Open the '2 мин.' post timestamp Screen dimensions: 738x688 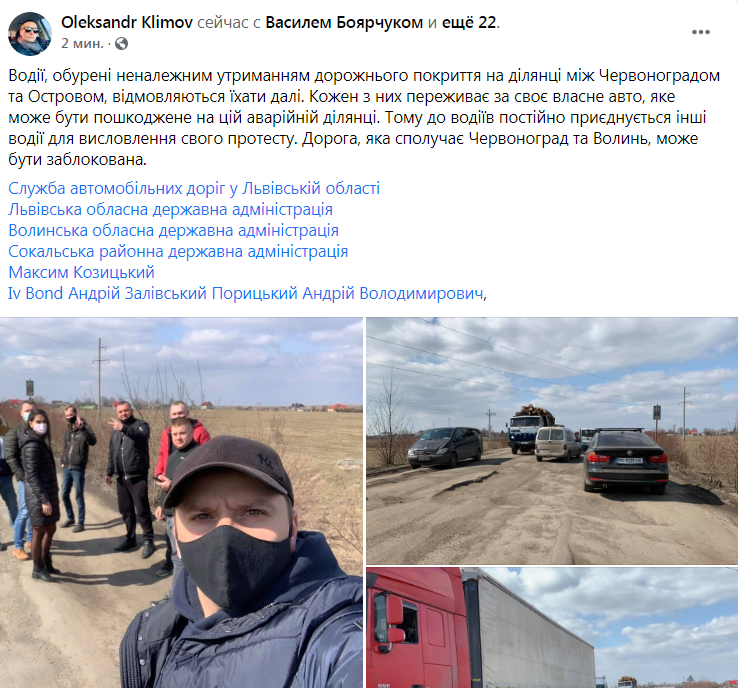pyautogui.click(x=82, y=44)
